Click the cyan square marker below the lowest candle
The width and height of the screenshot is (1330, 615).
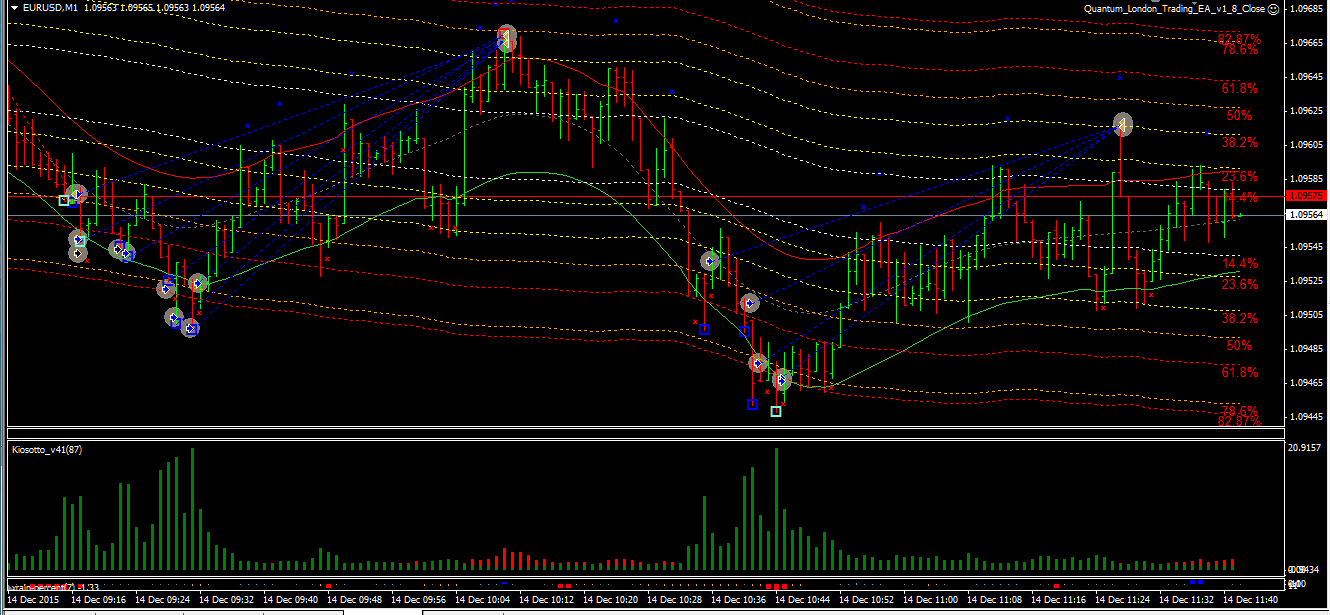click(776, 411)
